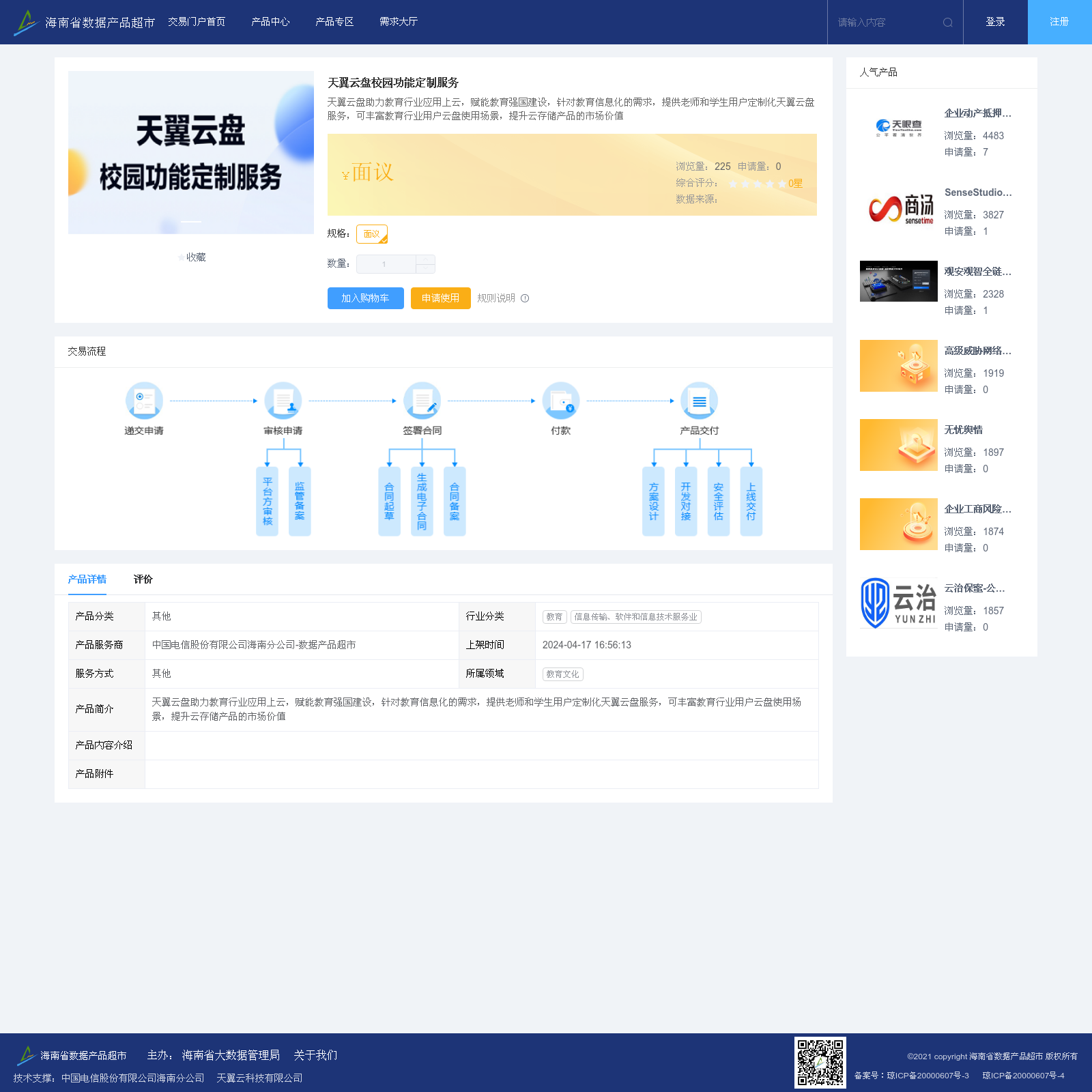
Task: Open the 琼ICP备20000607号-3 record link
Action: tap(928, 1076)
